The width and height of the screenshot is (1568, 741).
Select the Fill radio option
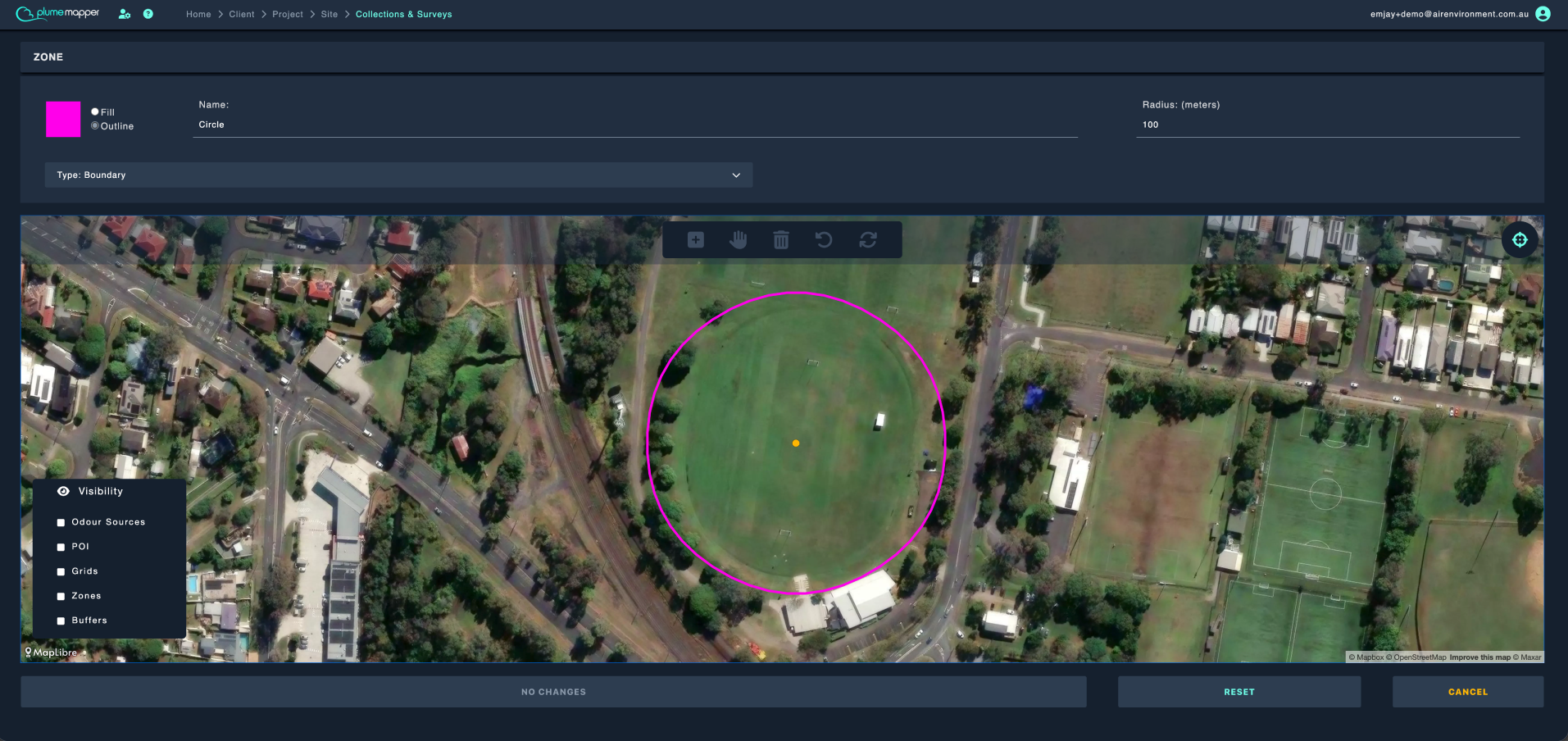coord(95,111)
